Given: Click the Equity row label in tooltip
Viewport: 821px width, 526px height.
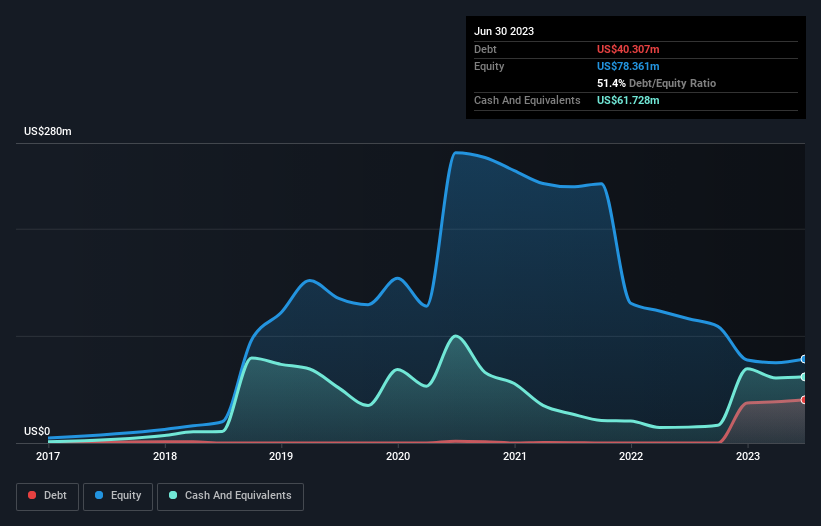Looking at the screenshot, I should (x=489, y=66).
